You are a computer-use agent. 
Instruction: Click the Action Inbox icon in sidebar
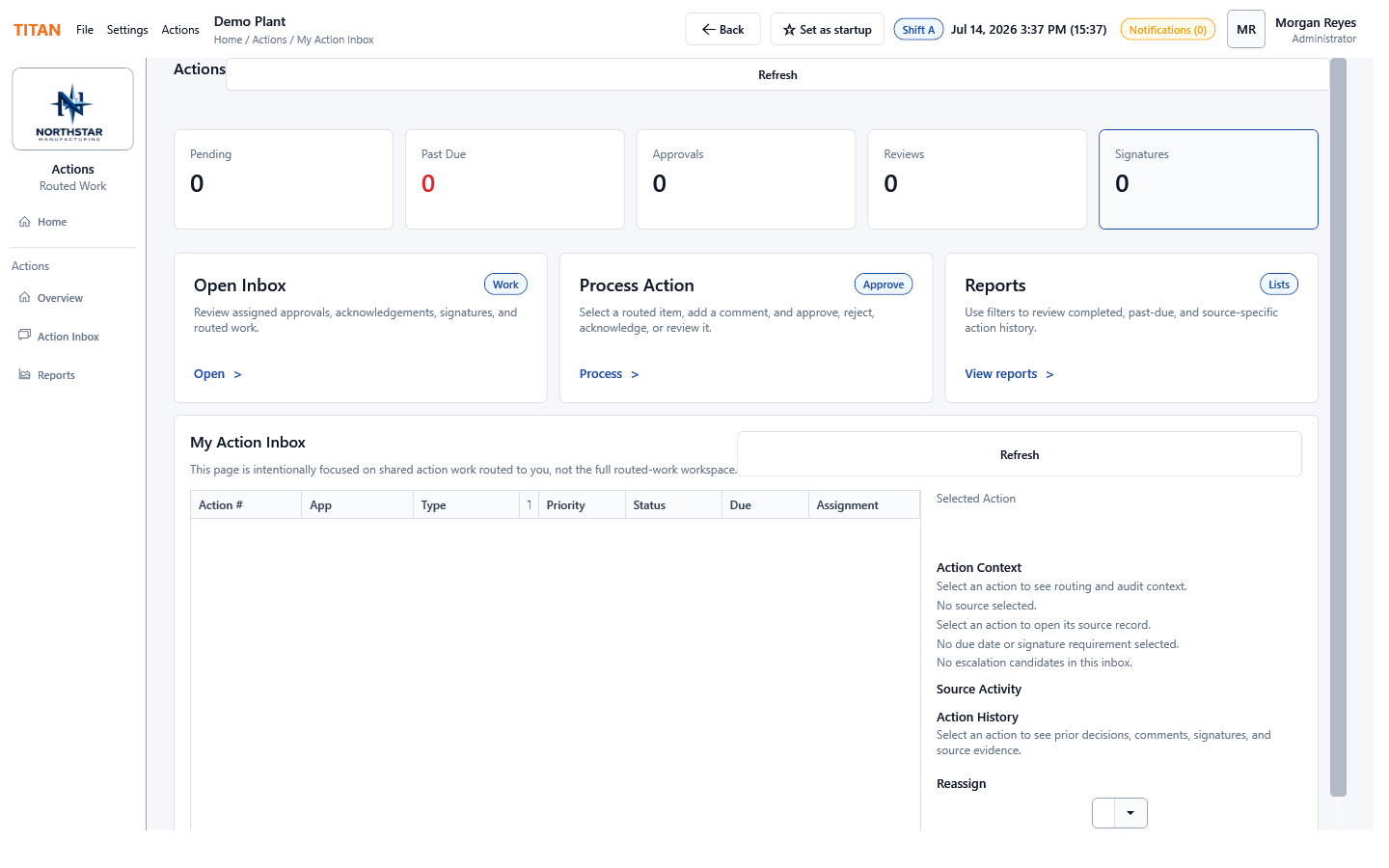point(25,336)
